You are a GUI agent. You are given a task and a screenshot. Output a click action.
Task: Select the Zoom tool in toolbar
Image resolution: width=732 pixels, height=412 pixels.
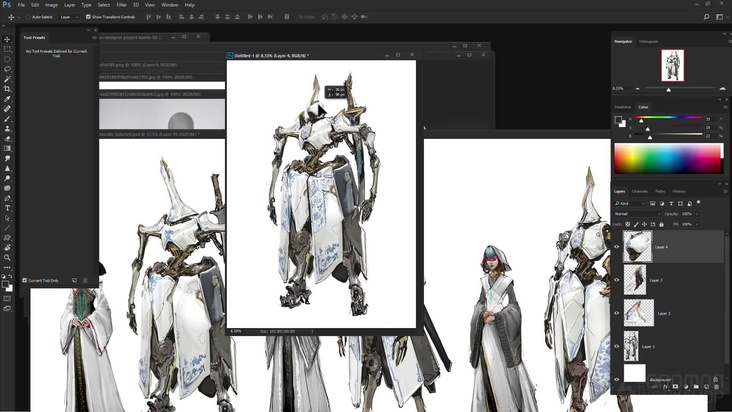coord(7,257)
